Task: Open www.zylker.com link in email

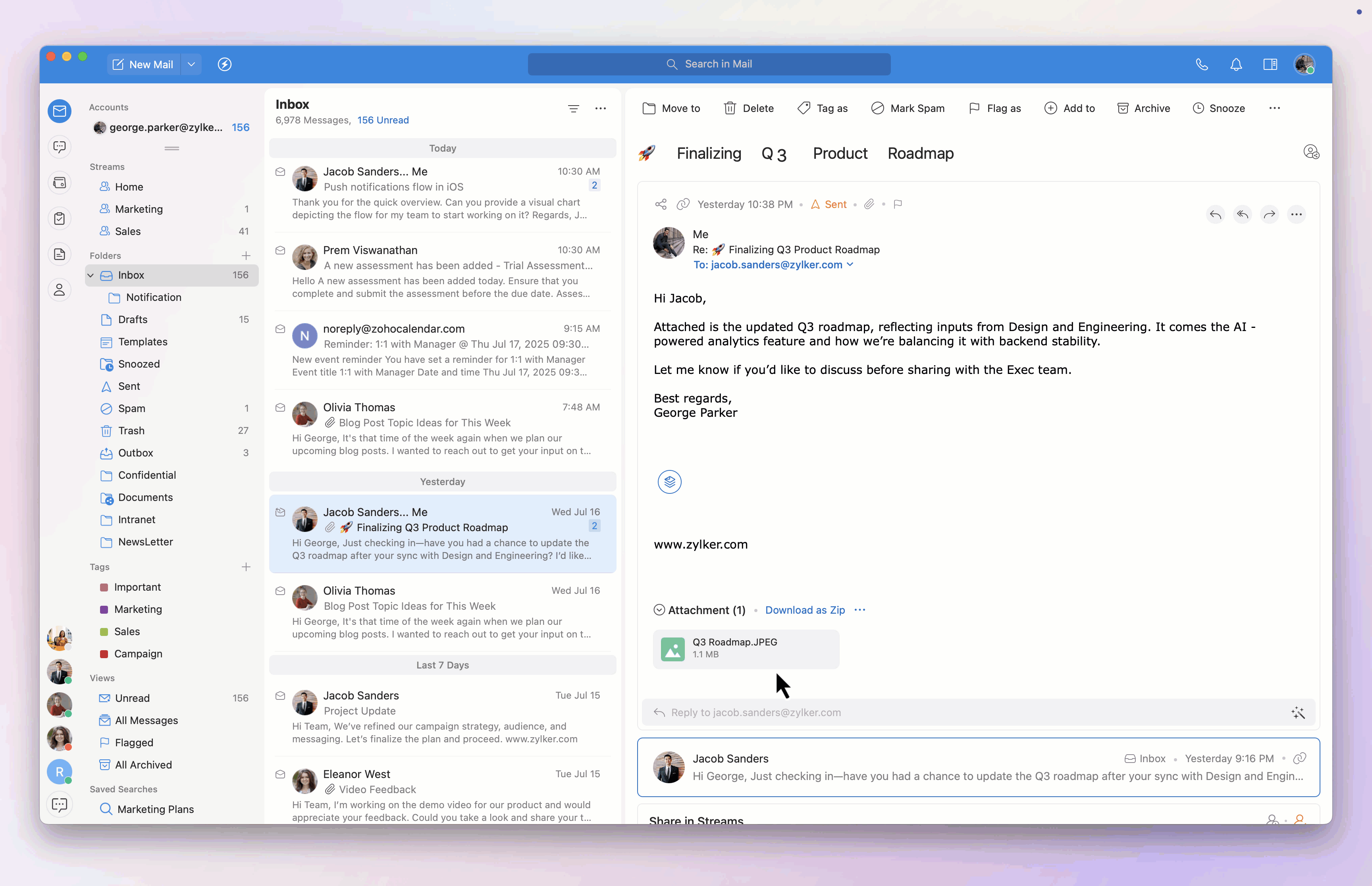Action: click(x=701, y=544)
